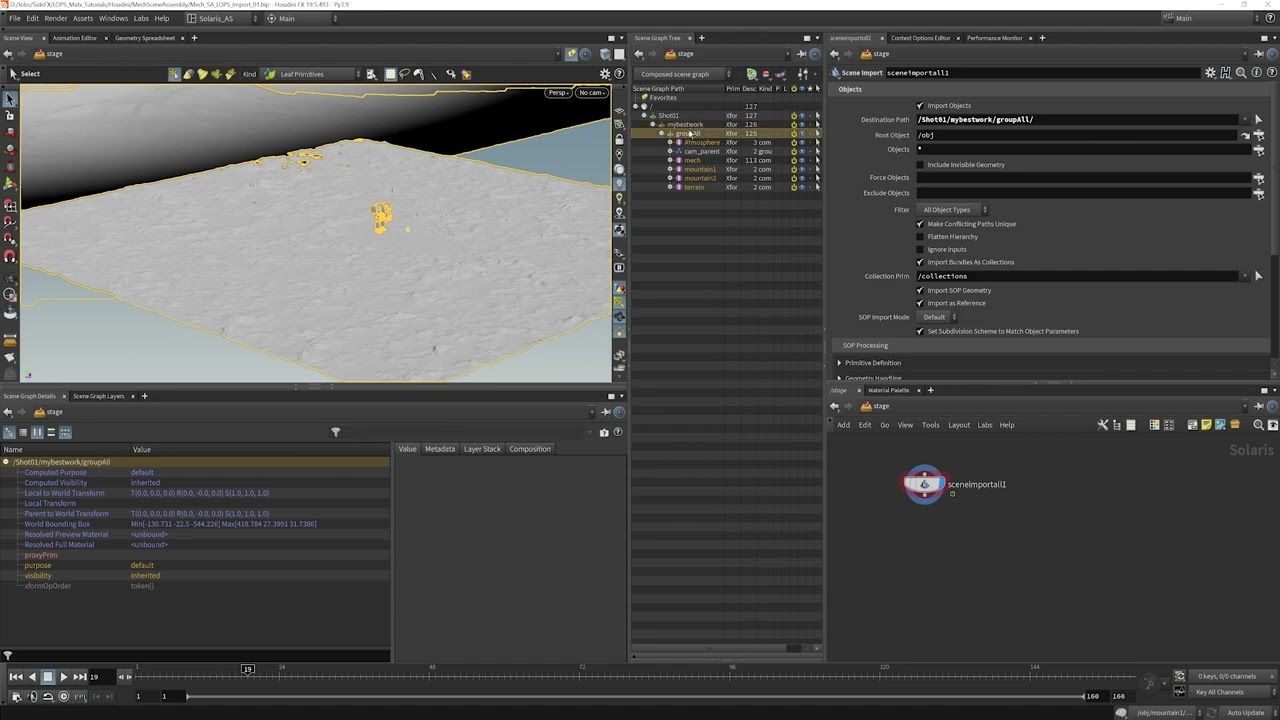This screenshot has height=720, width=1280.
Task: Click the sceneimportall1 node in the network
Action: coord(924,484)
